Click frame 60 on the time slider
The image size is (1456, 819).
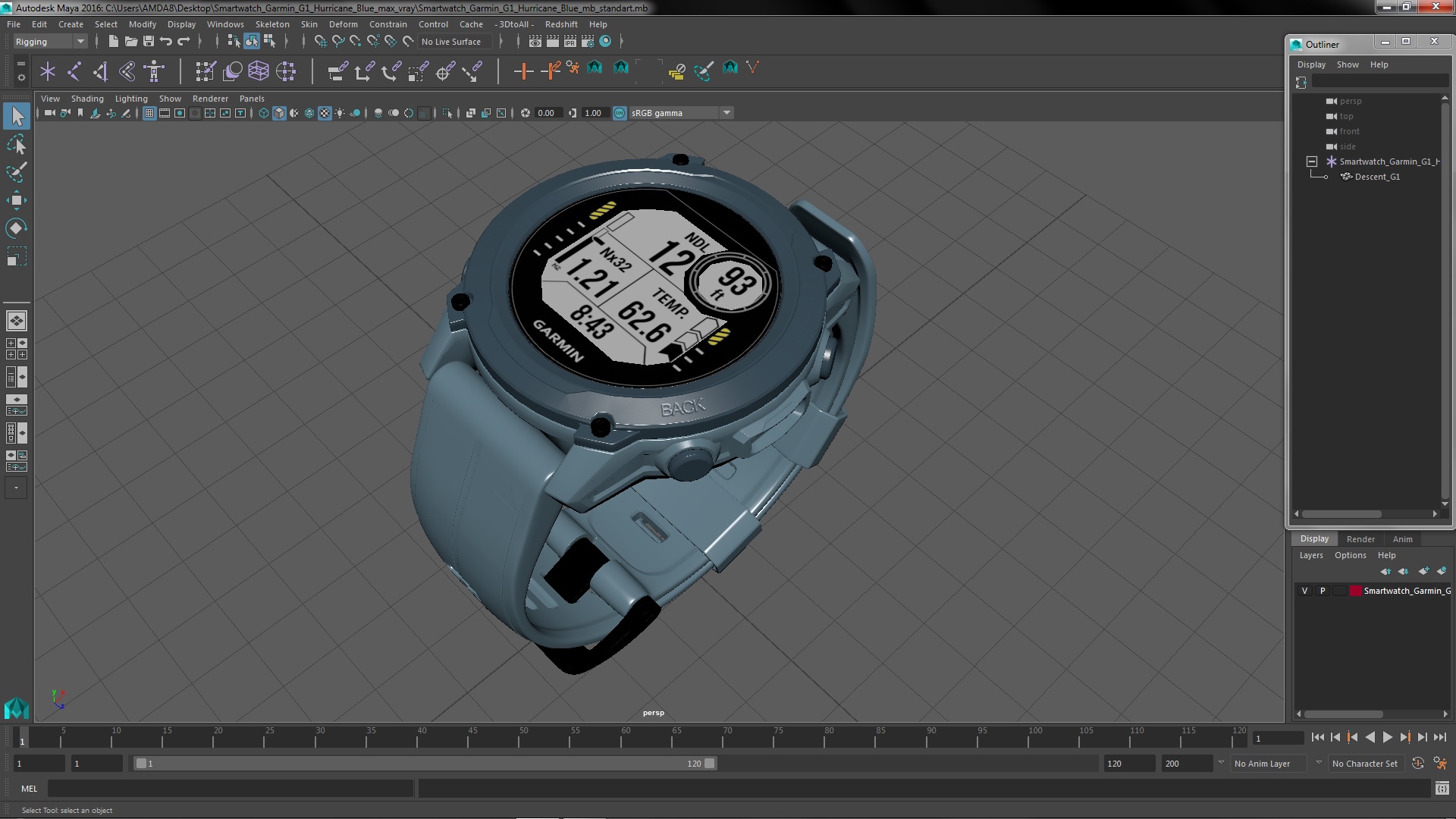click(626, 738)
